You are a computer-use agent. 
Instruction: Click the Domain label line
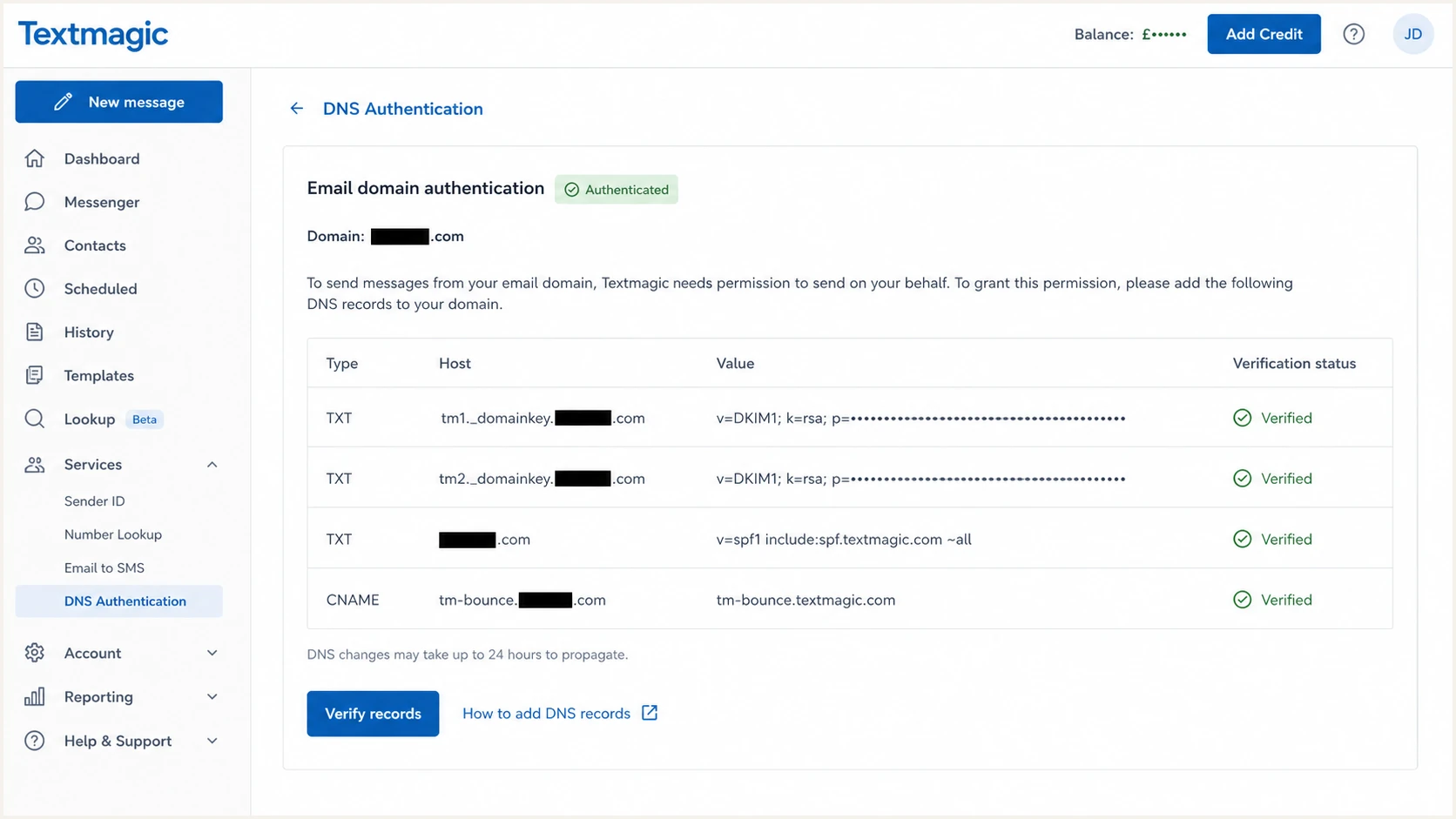click(386, 237)
